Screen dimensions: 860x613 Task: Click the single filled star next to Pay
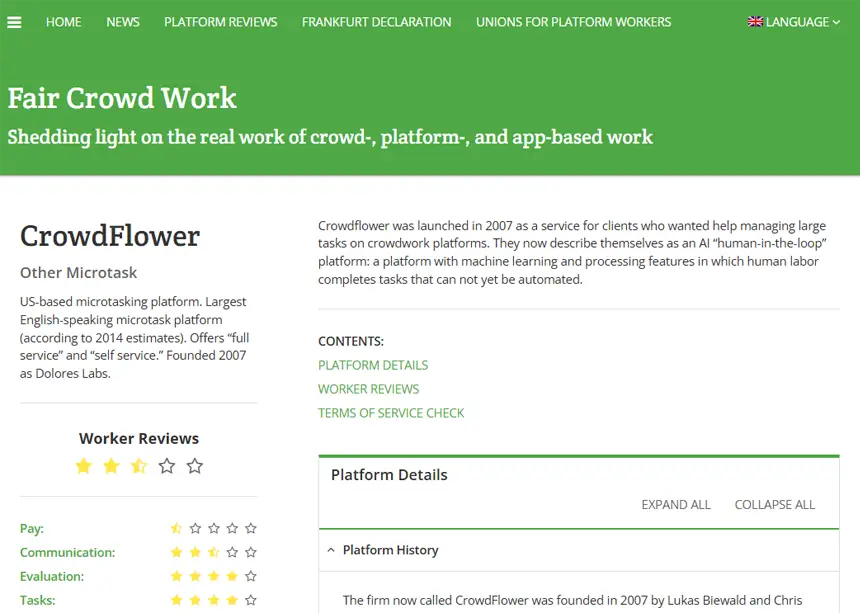click(176, 528)
